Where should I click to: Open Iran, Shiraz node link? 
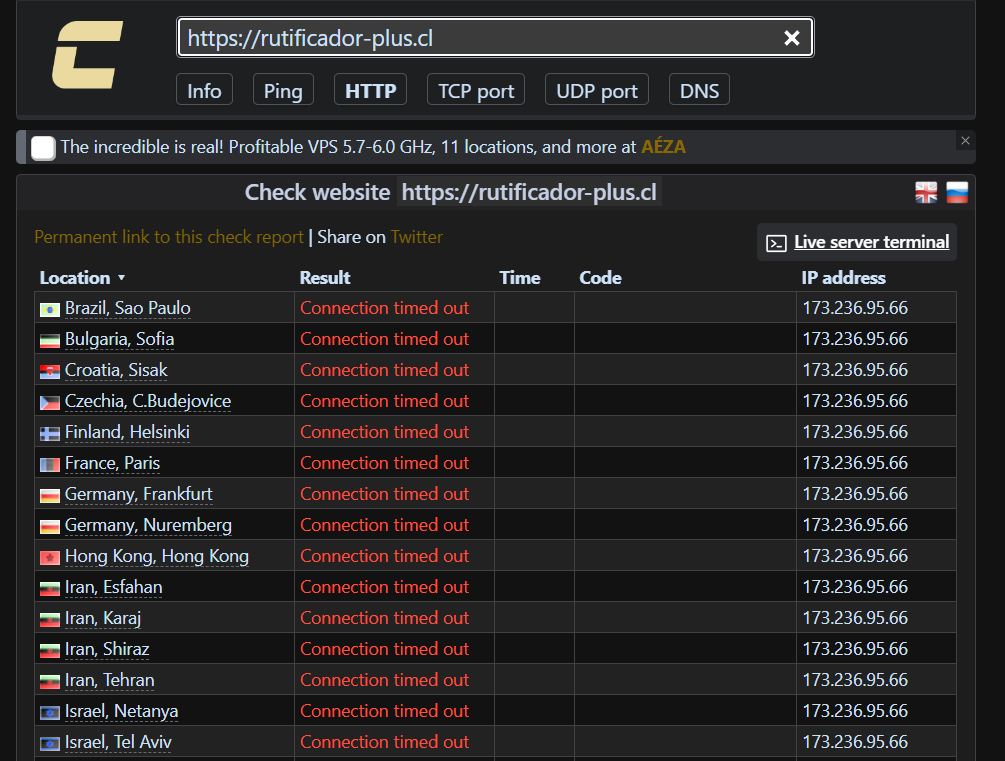[x=107, y=649]
